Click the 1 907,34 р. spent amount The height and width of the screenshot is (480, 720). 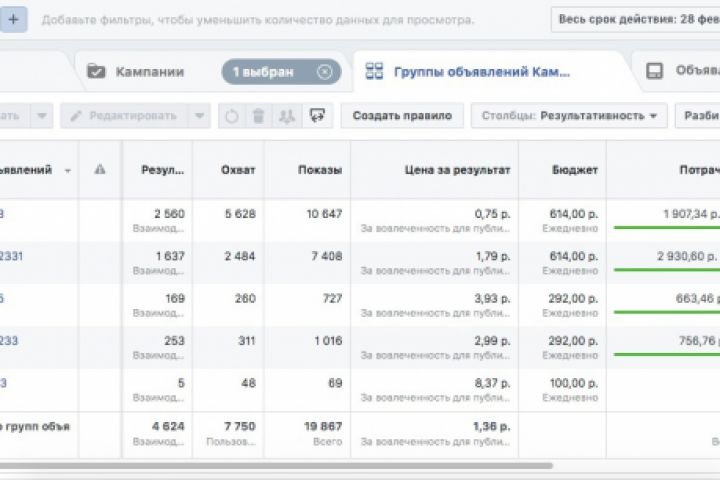pos(691,214)
